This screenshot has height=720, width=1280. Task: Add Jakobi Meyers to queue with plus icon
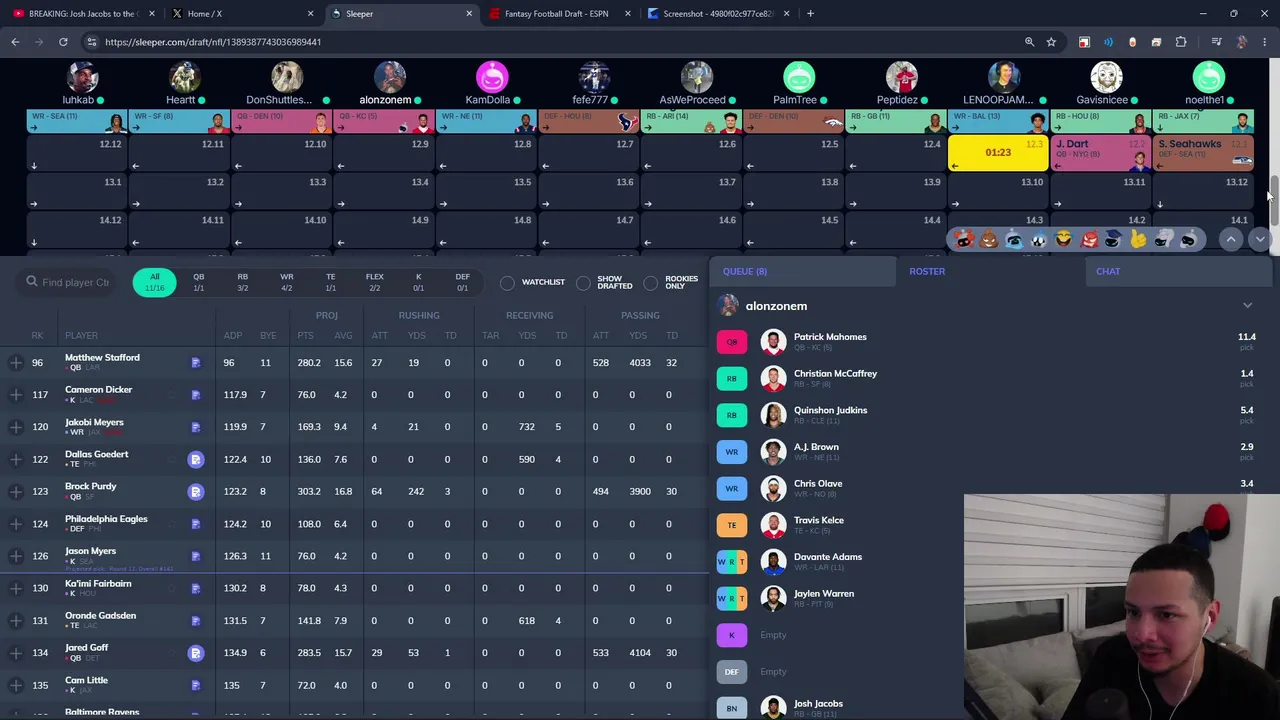pyautogui.click(x=16, y=427)
